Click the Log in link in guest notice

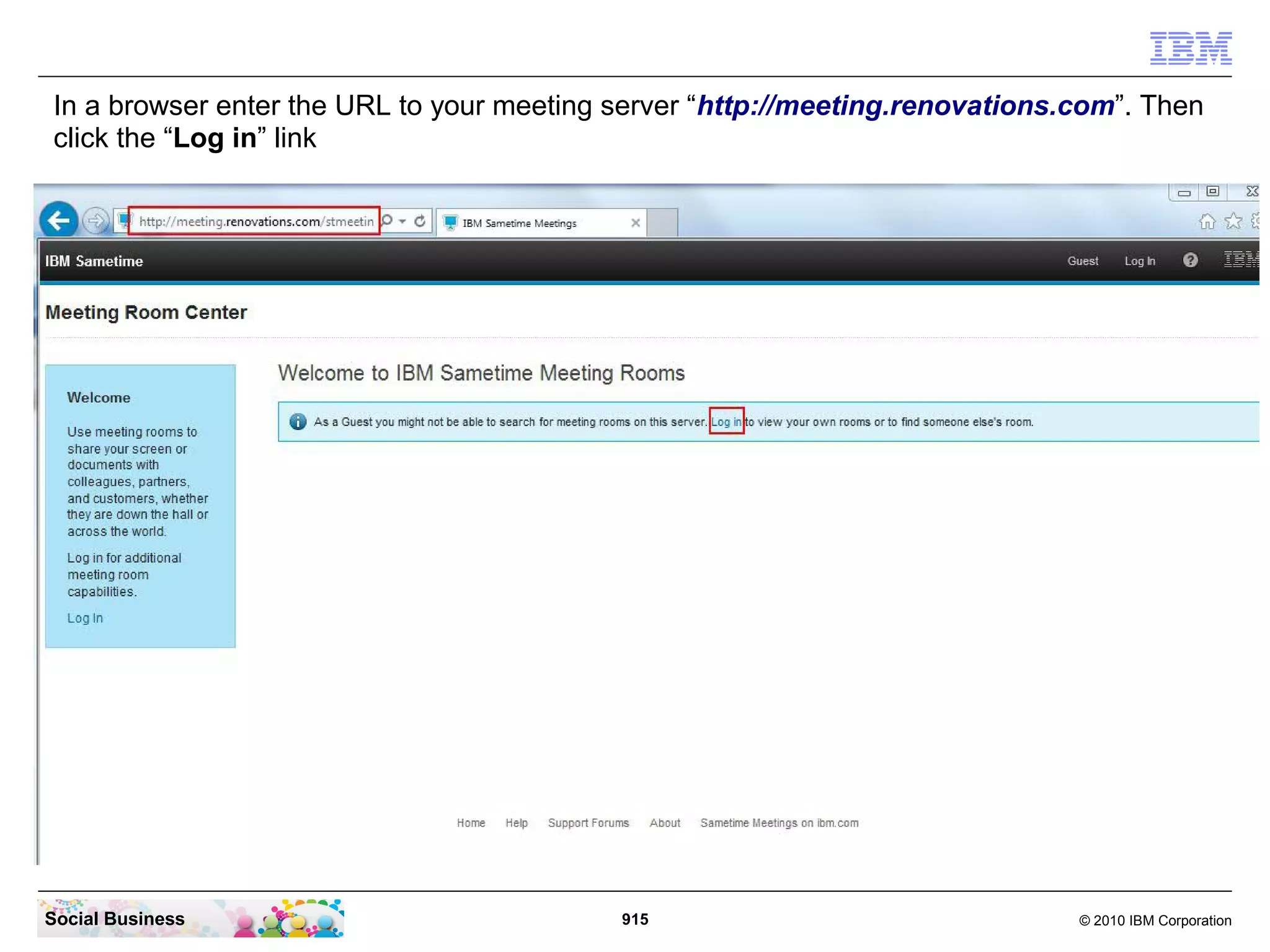coord(726,421)
